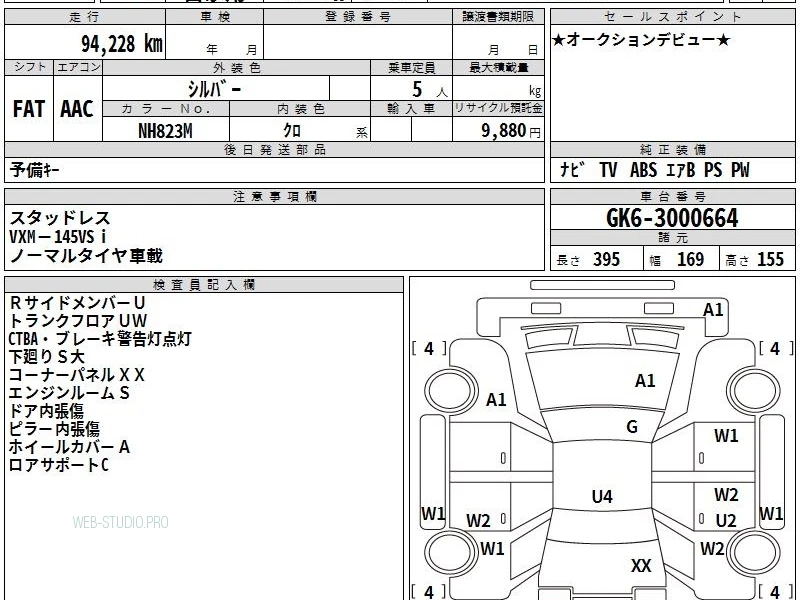Select the ノーマルタイヤ車載 note
This screenshot has height=600, width=800.
86,255
